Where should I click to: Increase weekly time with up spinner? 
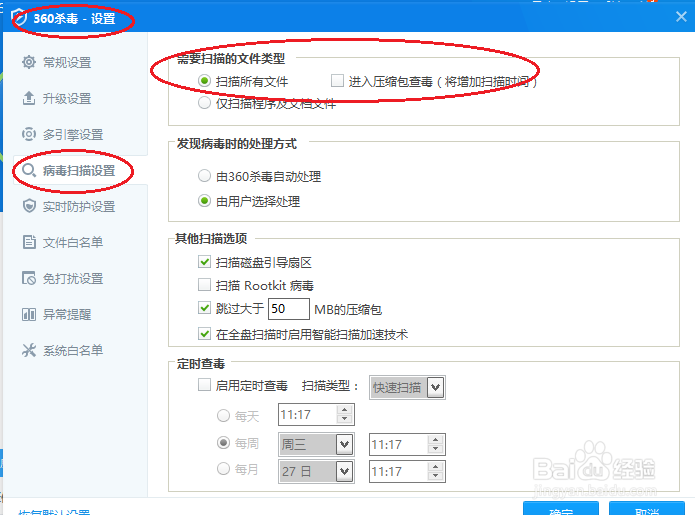coord(435,440)
